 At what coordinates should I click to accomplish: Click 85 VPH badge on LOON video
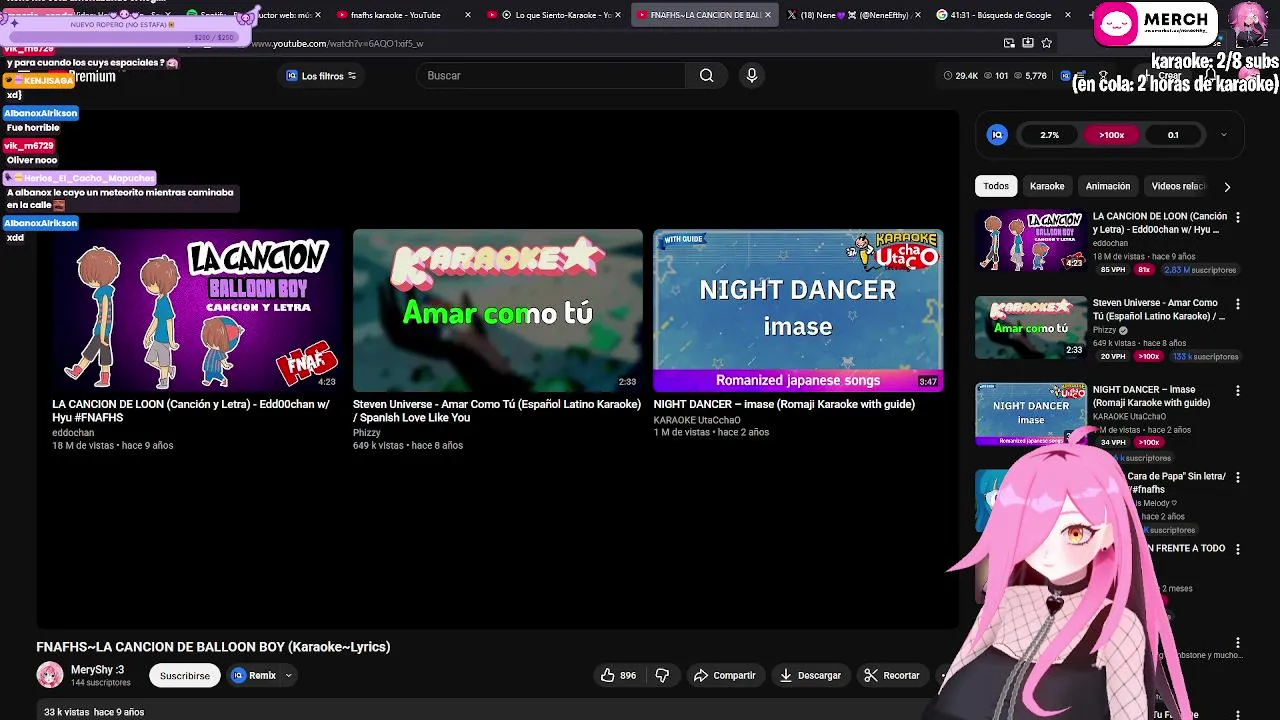(x=1113, y=270)
